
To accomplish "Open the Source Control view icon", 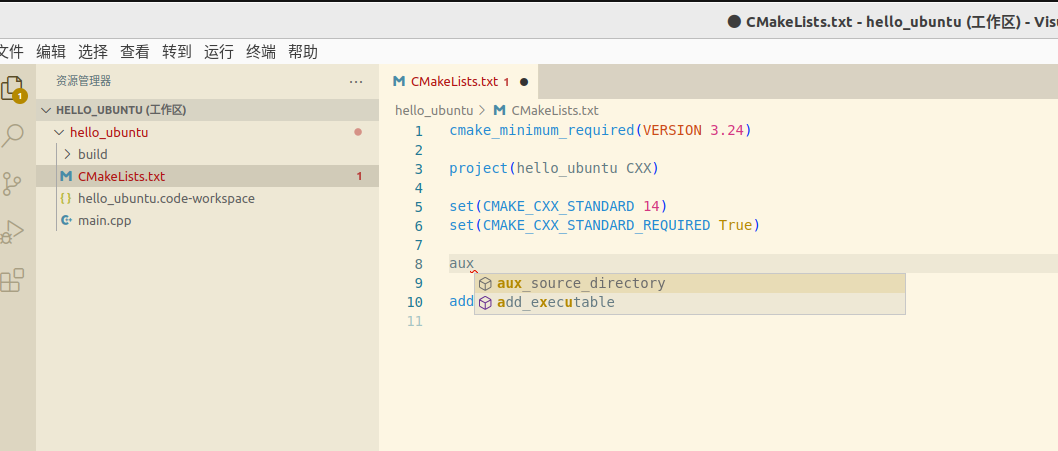I will tap(12, 184).
